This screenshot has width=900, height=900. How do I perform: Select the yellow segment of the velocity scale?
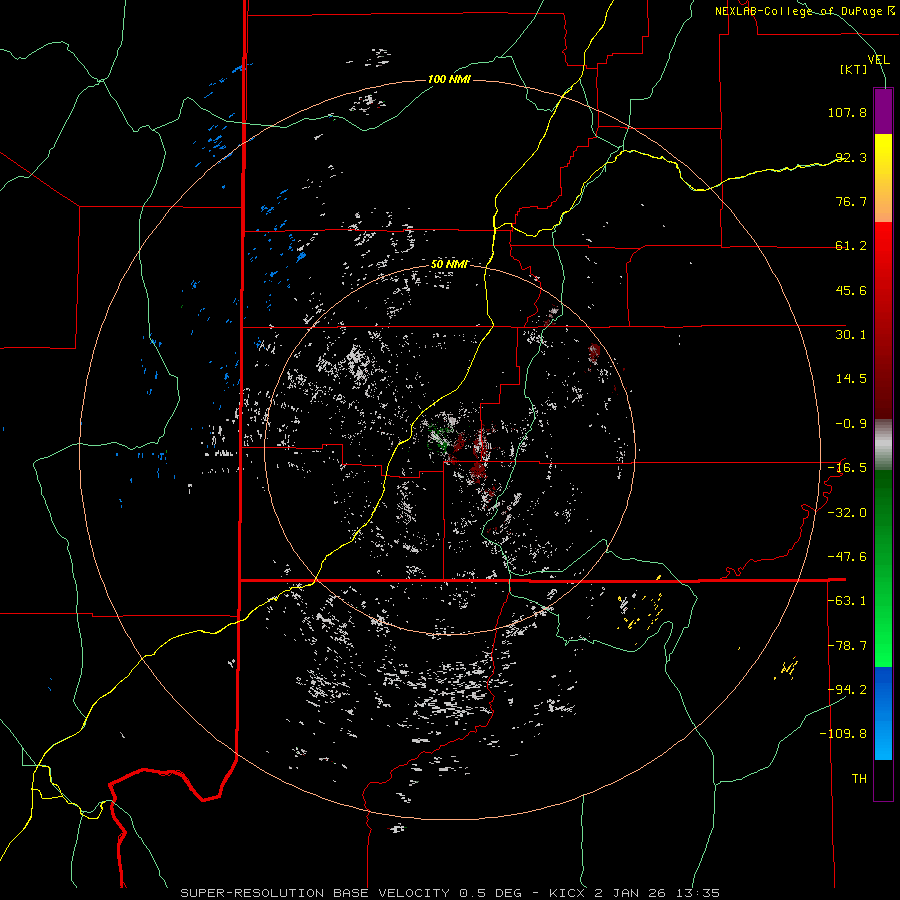pos(883,160)
